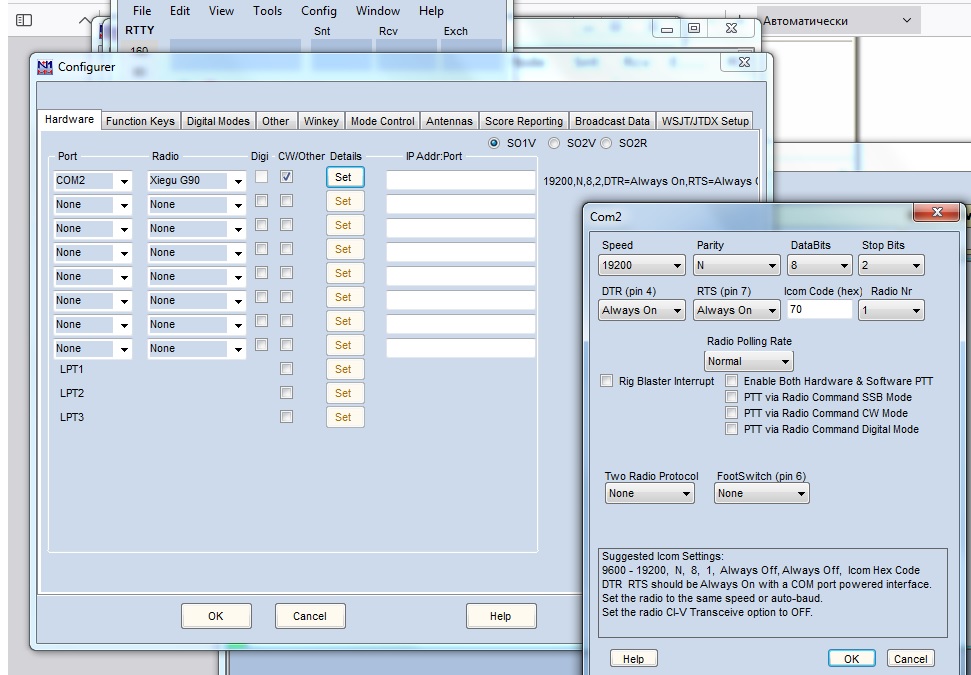Open the FootSwitch (pin 6) dropdown
The image size is (971, 675).
tap(761, 493)
